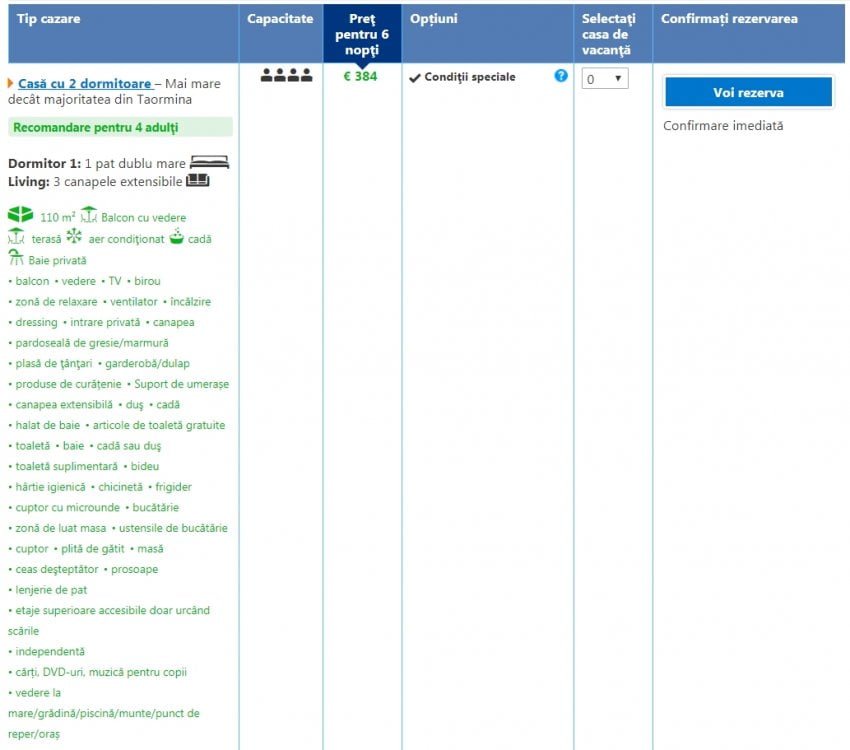Viewport: 850px width, 750px height.
Task: Click the air conditioning snowflake icon
Action: (74, 237)
